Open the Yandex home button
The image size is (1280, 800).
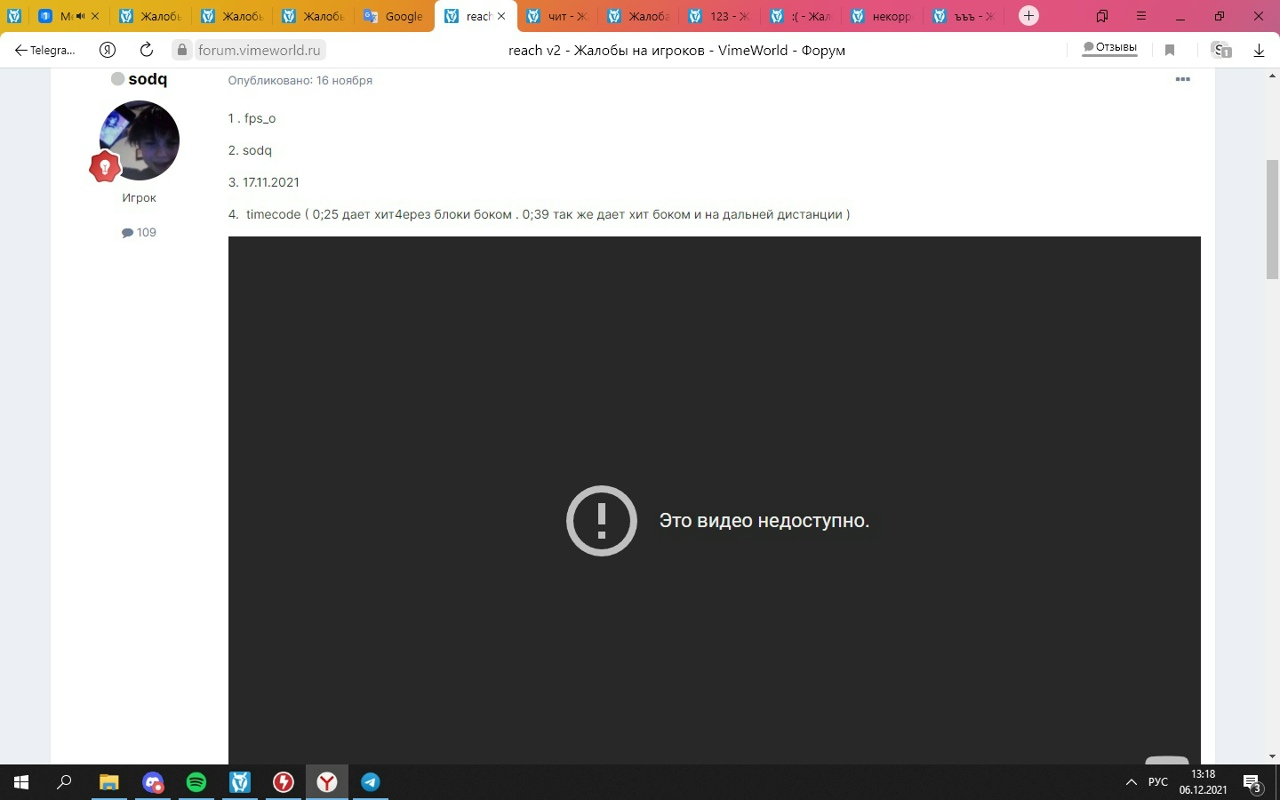tap(108, 50)
